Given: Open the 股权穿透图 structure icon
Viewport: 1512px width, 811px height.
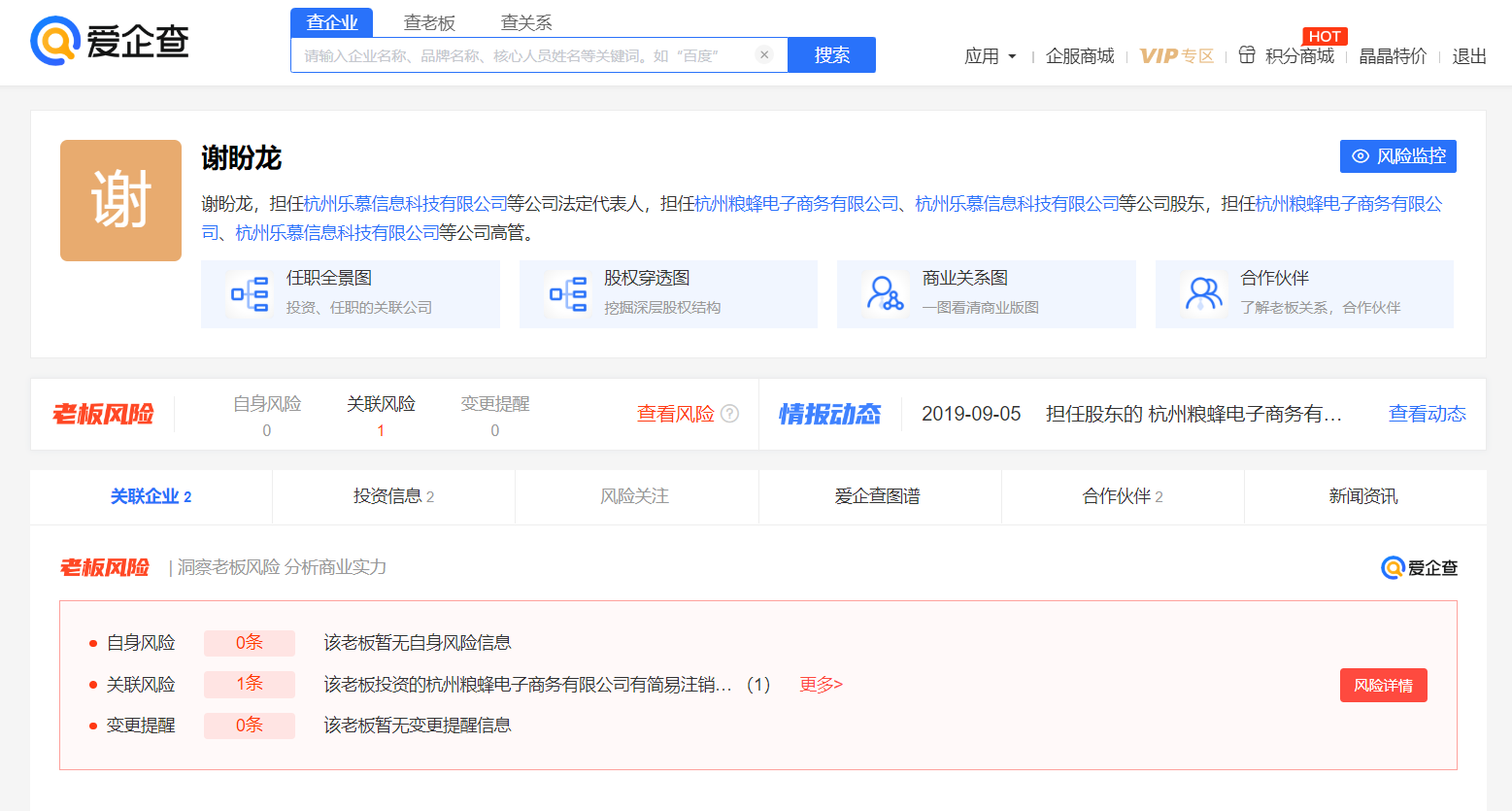Looking at the screenshot, I should coord(568,293).
